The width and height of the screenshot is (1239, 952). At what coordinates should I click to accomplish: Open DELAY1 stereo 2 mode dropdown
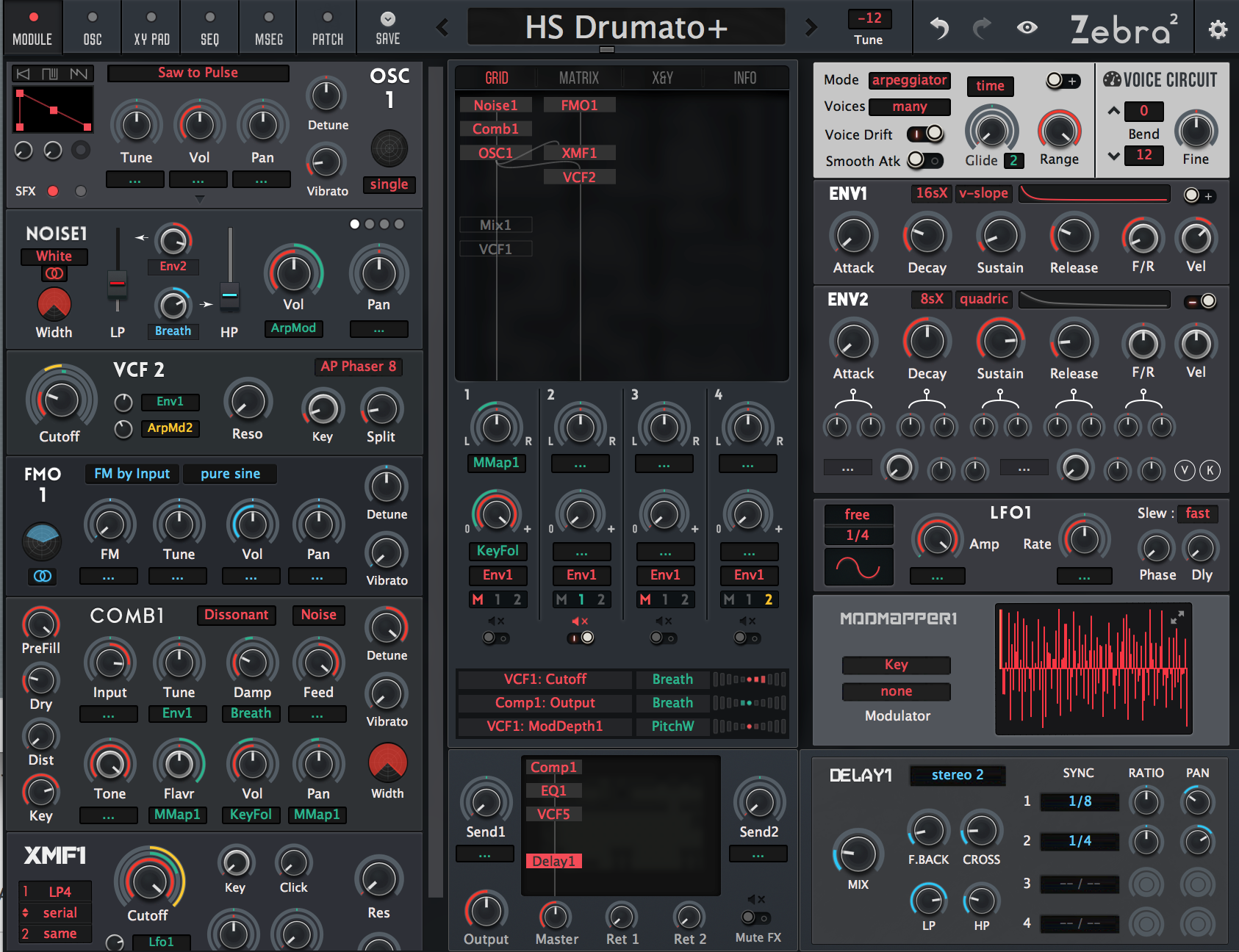958,775
